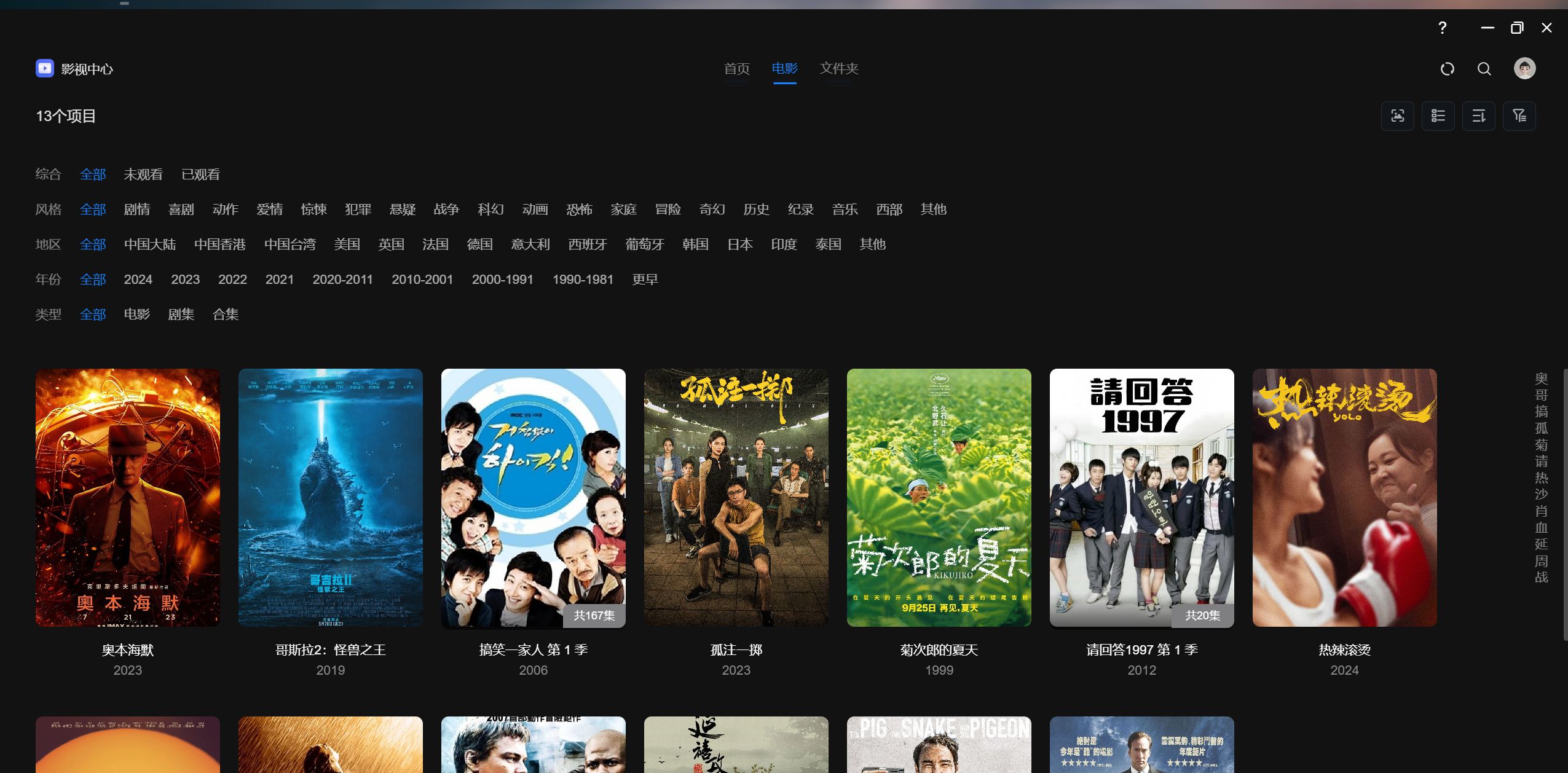Viewport: 1568px width, 773px height.
Task: Filter style by 西部
Action: click(889, 210)
